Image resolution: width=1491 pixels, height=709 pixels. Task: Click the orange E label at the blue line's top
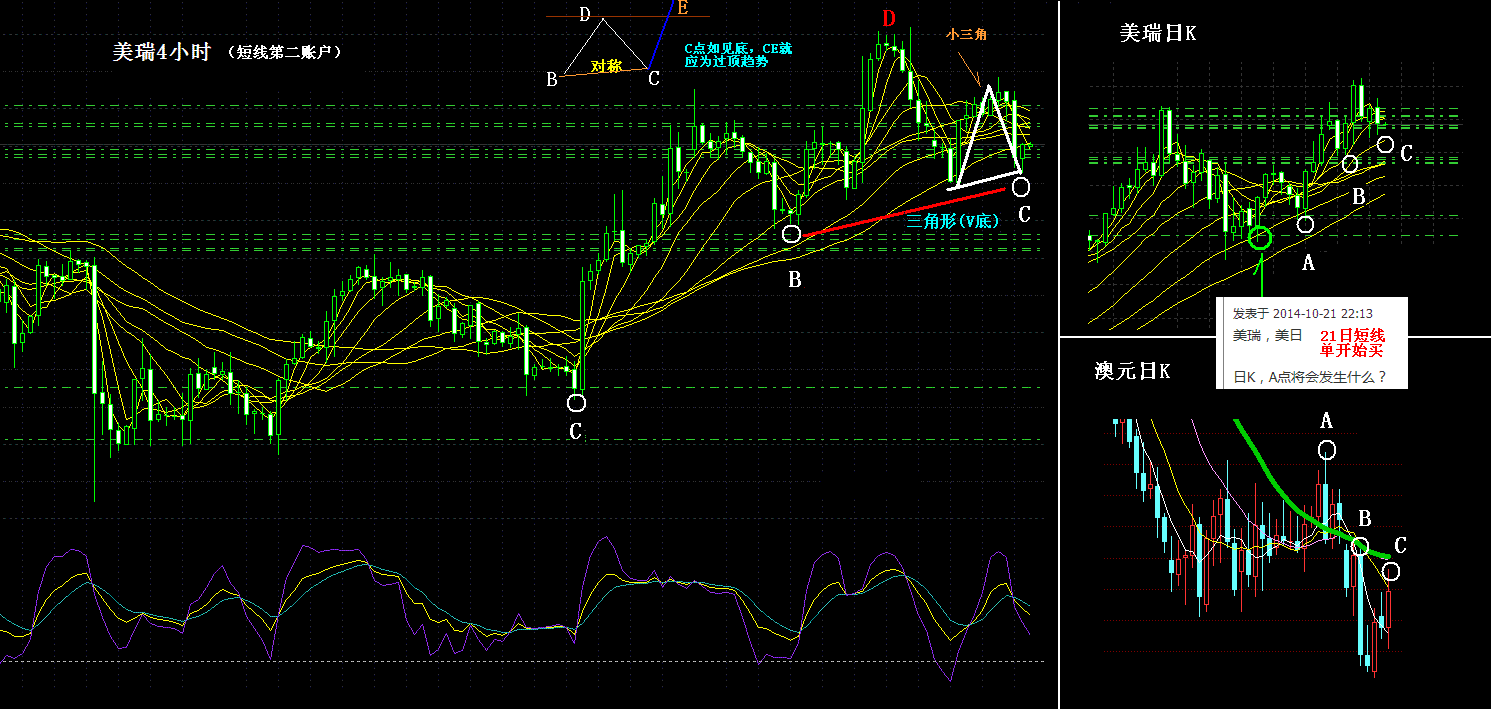point(682,8)
